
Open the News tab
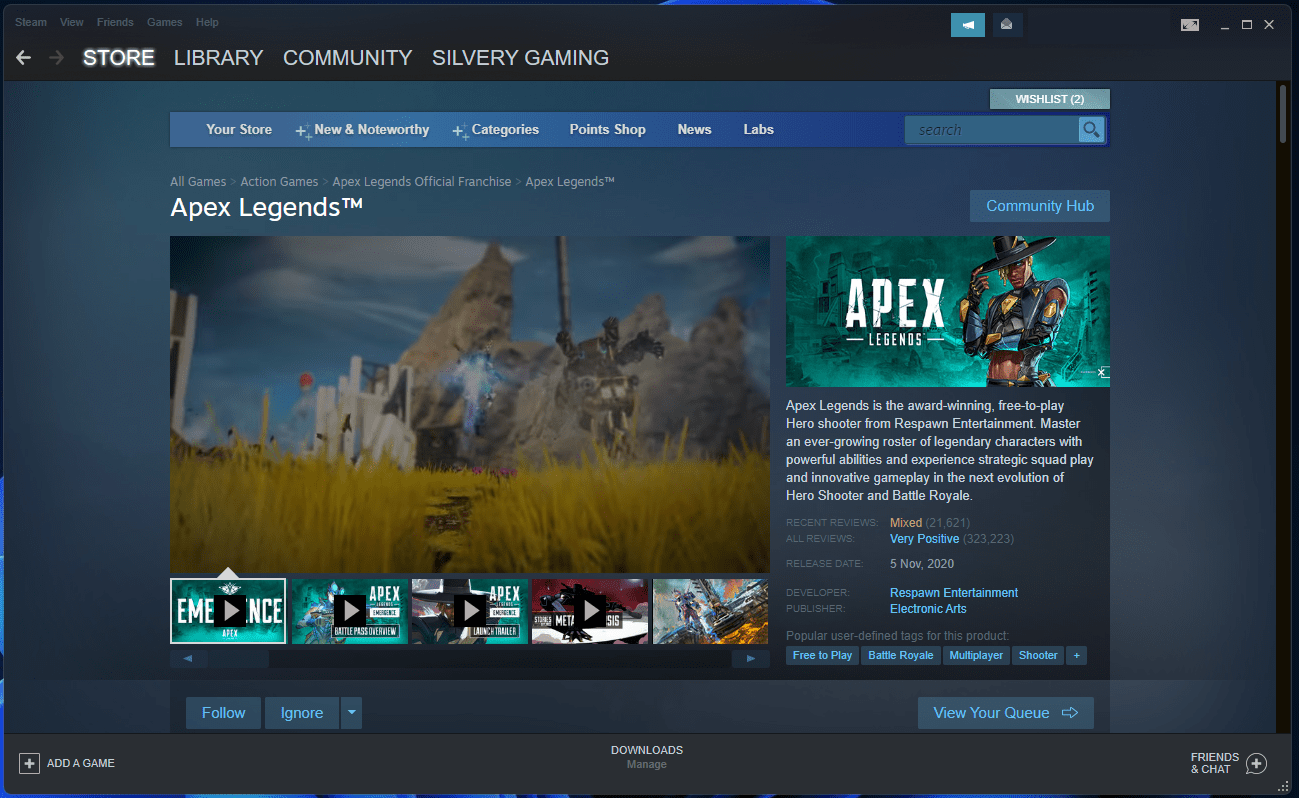(694, 130)
